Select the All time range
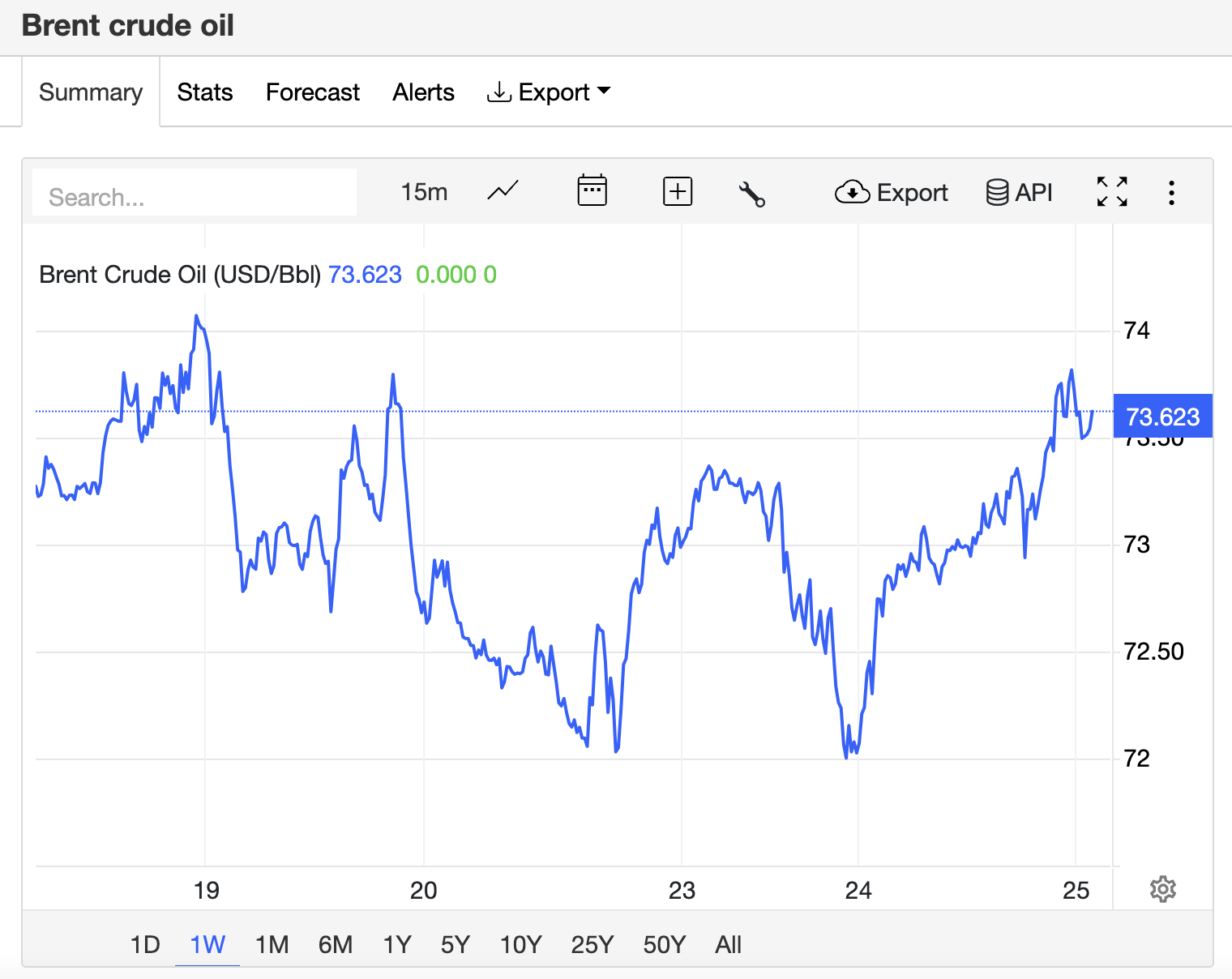The image size is (1232, 979). click(x=729, y=945)
